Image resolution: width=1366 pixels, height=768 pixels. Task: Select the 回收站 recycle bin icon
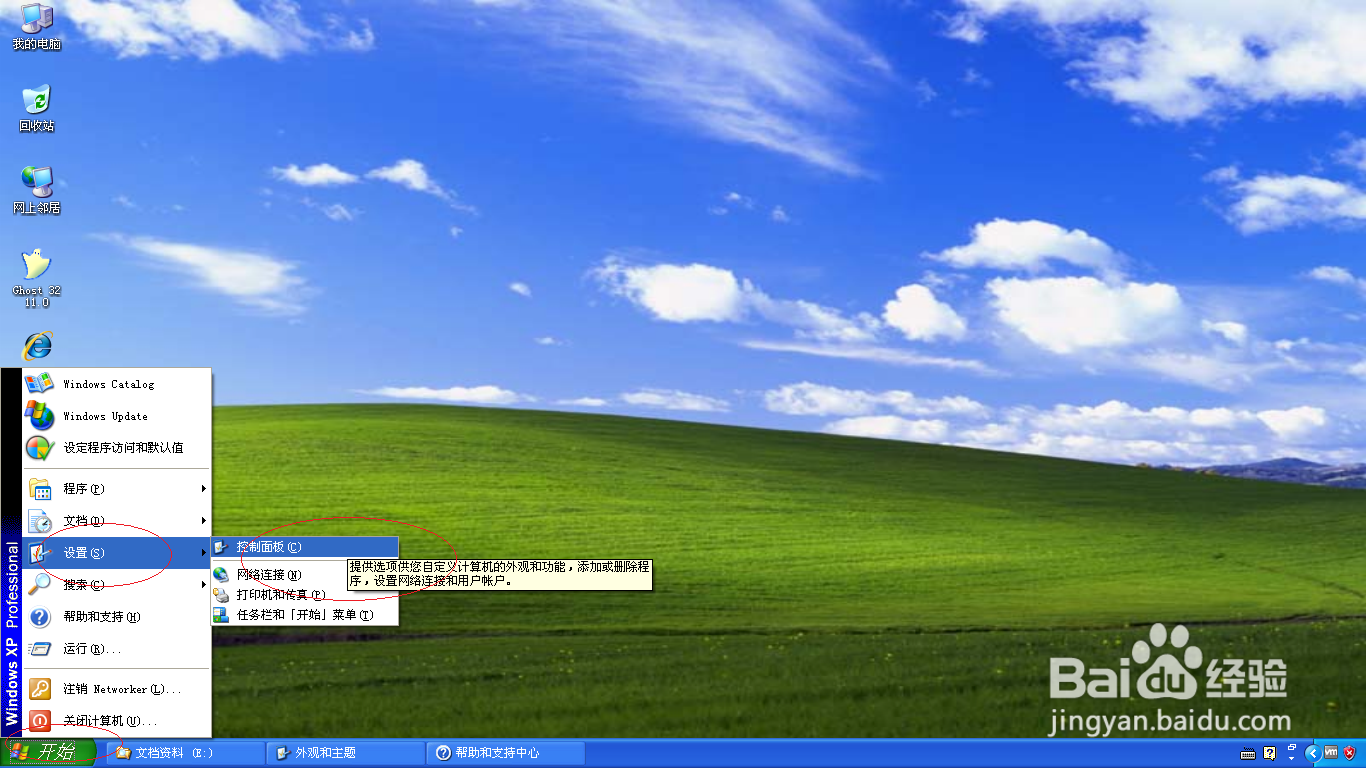coord(37,108)
